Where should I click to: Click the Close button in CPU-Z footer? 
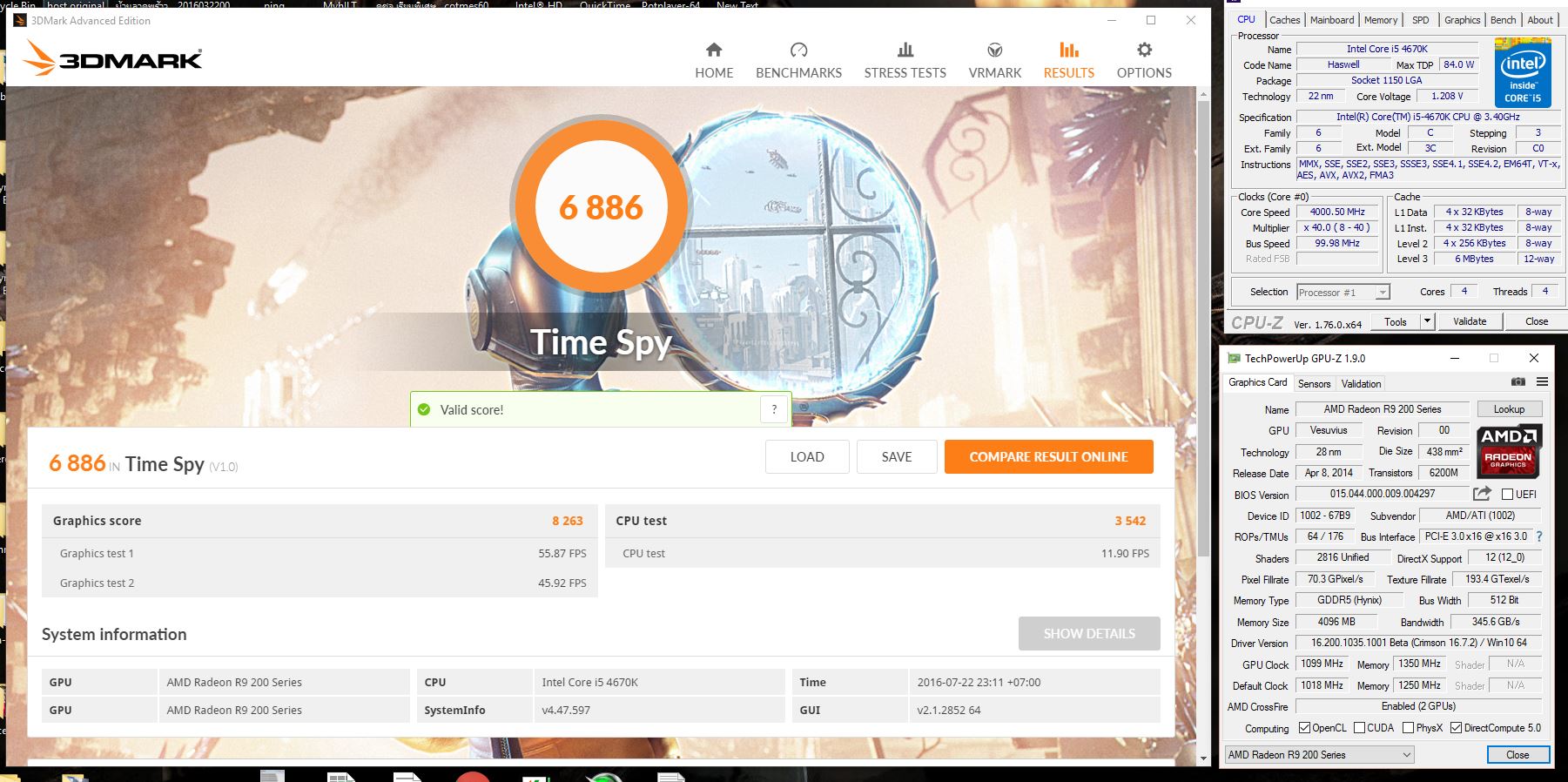[1537, 321]
